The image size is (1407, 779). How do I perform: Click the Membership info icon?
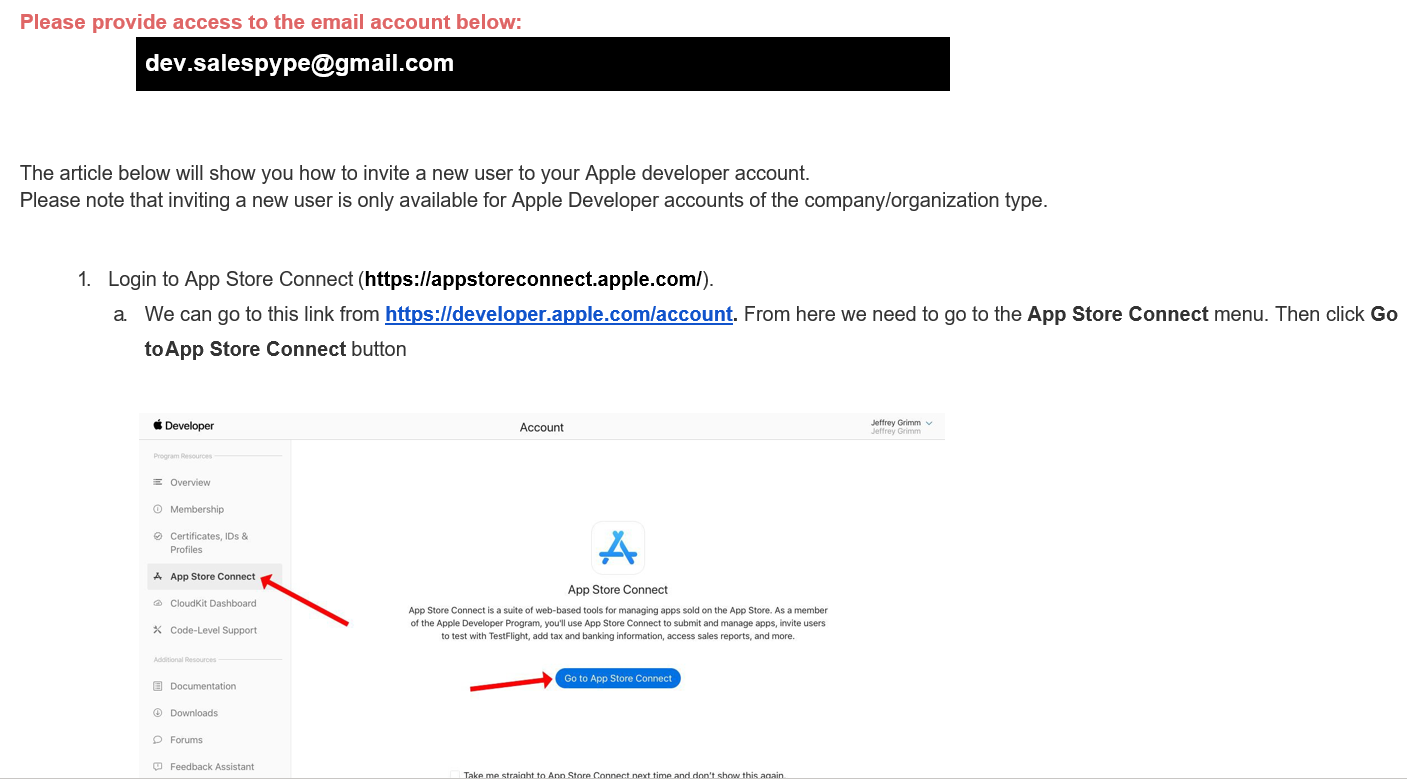click(157, 509)
